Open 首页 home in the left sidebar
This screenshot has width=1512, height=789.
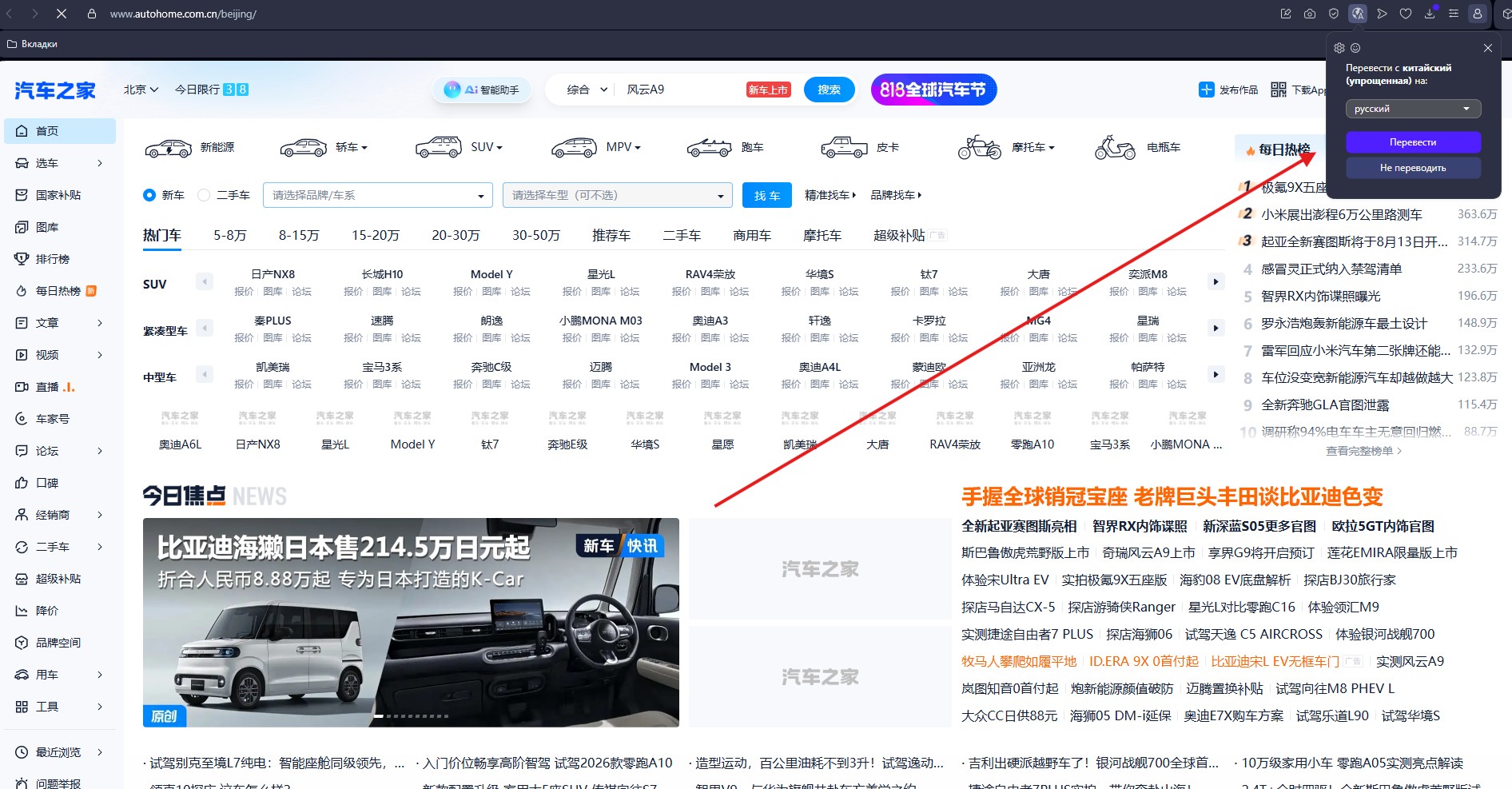60,131
